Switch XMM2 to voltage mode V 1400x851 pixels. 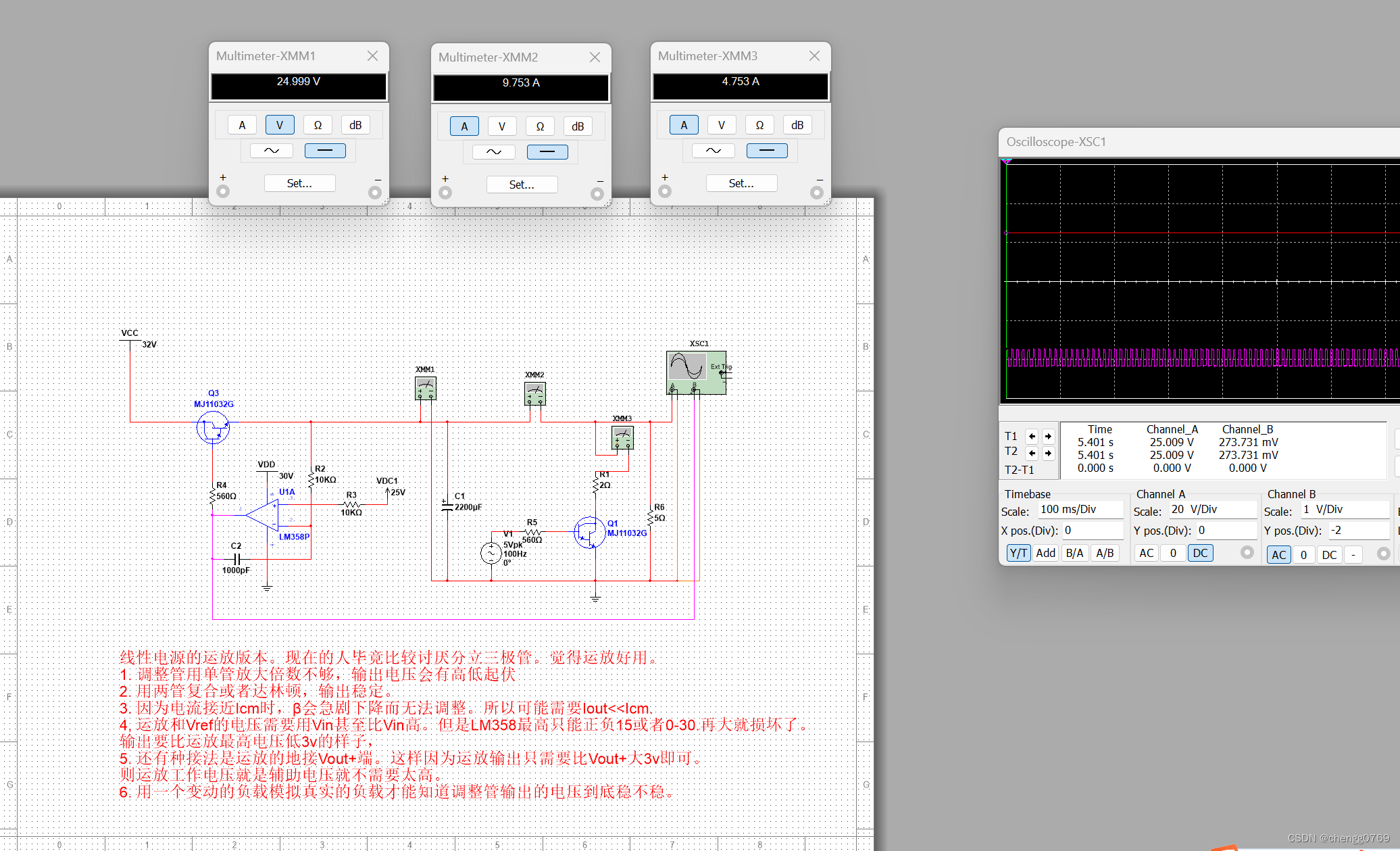501,126
